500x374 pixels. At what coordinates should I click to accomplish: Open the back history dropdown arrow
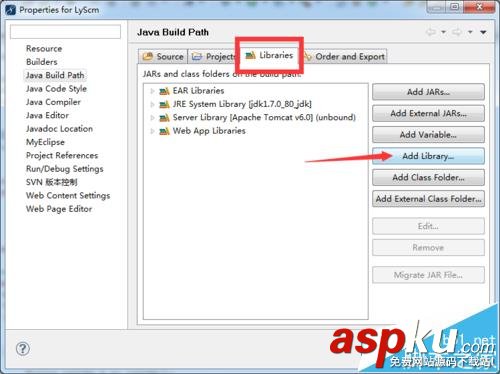(x=443, y=32)
